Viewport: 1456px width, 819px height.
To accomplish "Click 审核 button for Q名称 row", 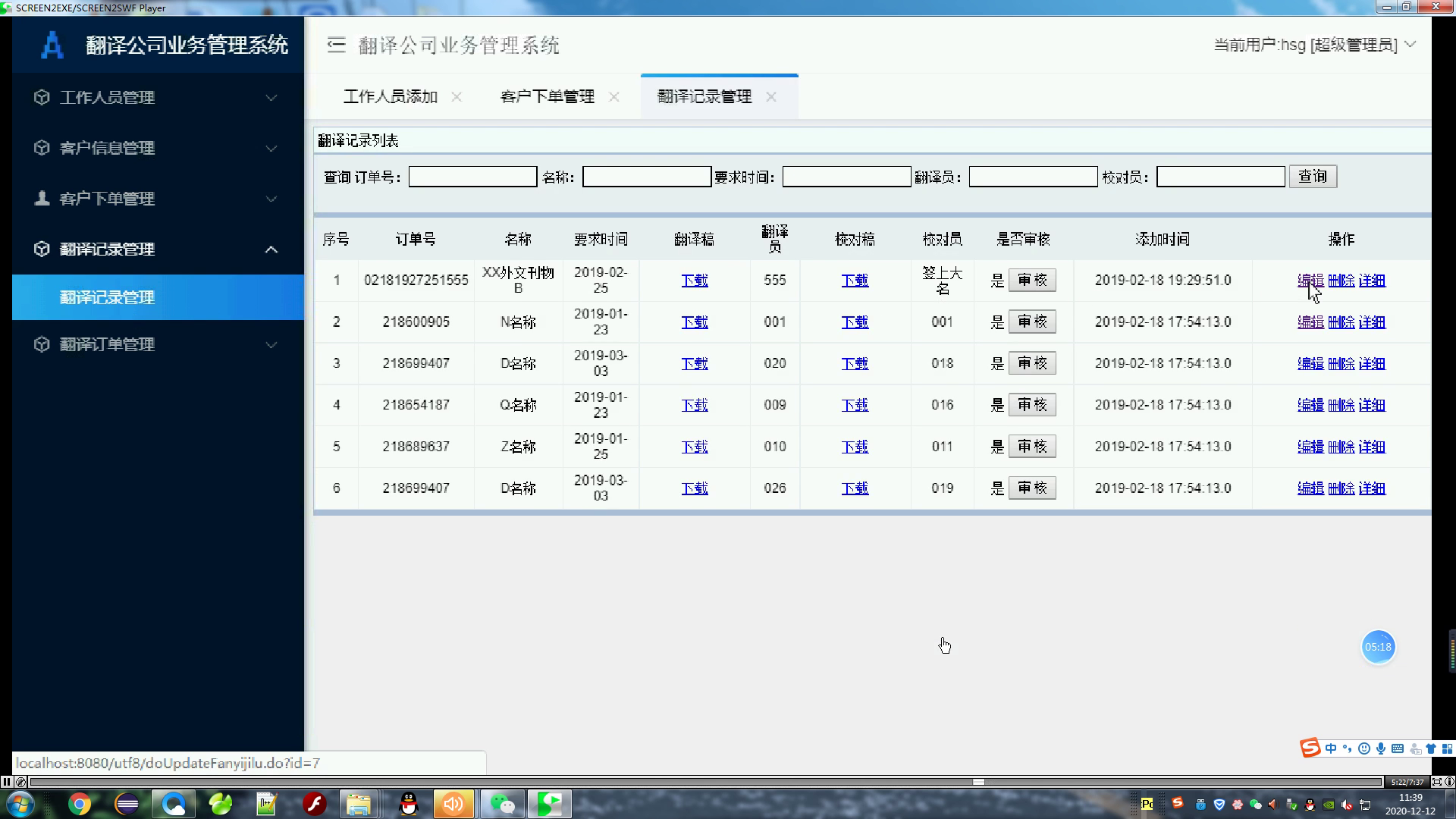I will point(1032,405).
